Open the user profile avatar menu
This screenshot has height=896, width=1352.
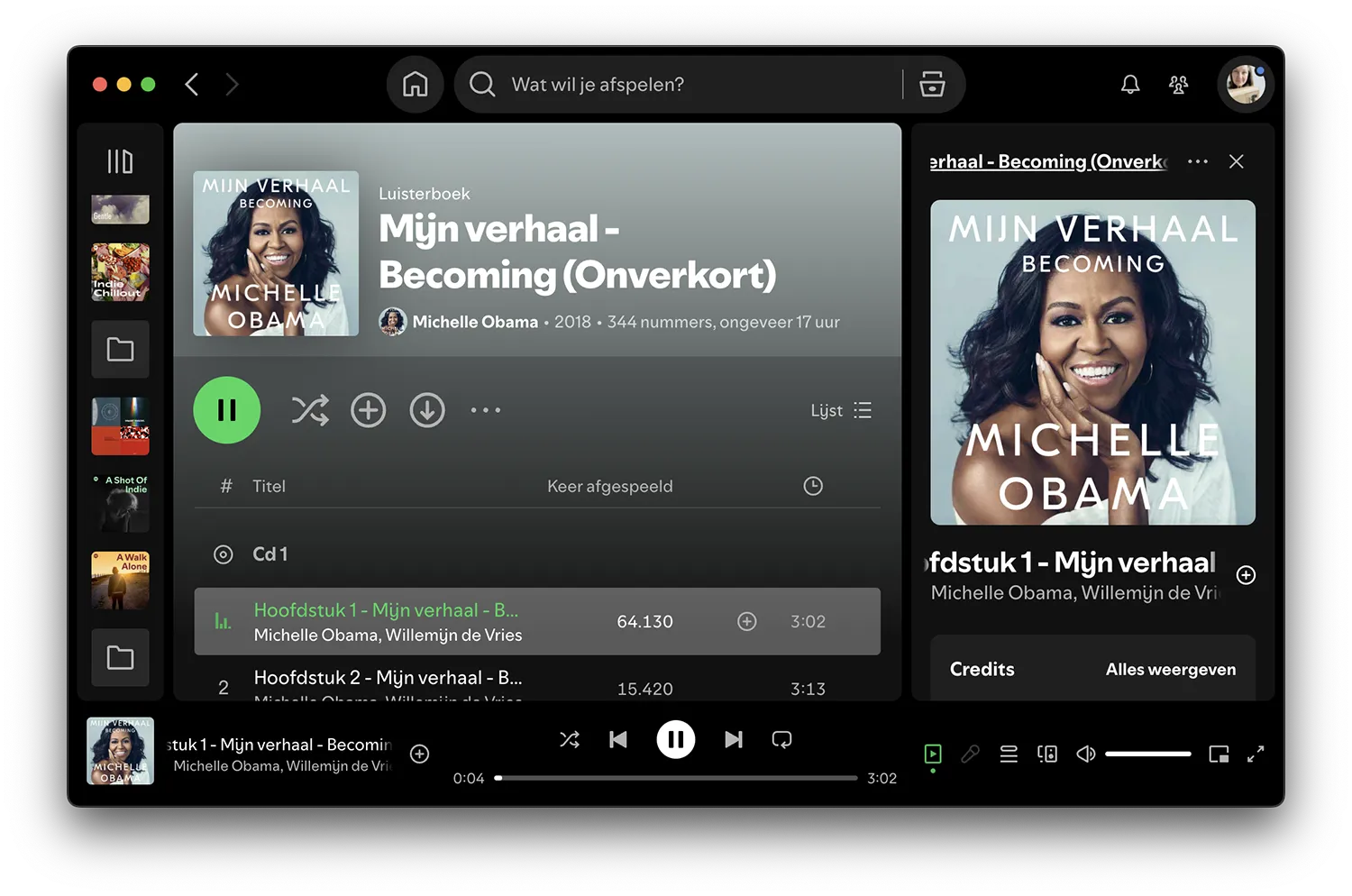[1246, 85]
